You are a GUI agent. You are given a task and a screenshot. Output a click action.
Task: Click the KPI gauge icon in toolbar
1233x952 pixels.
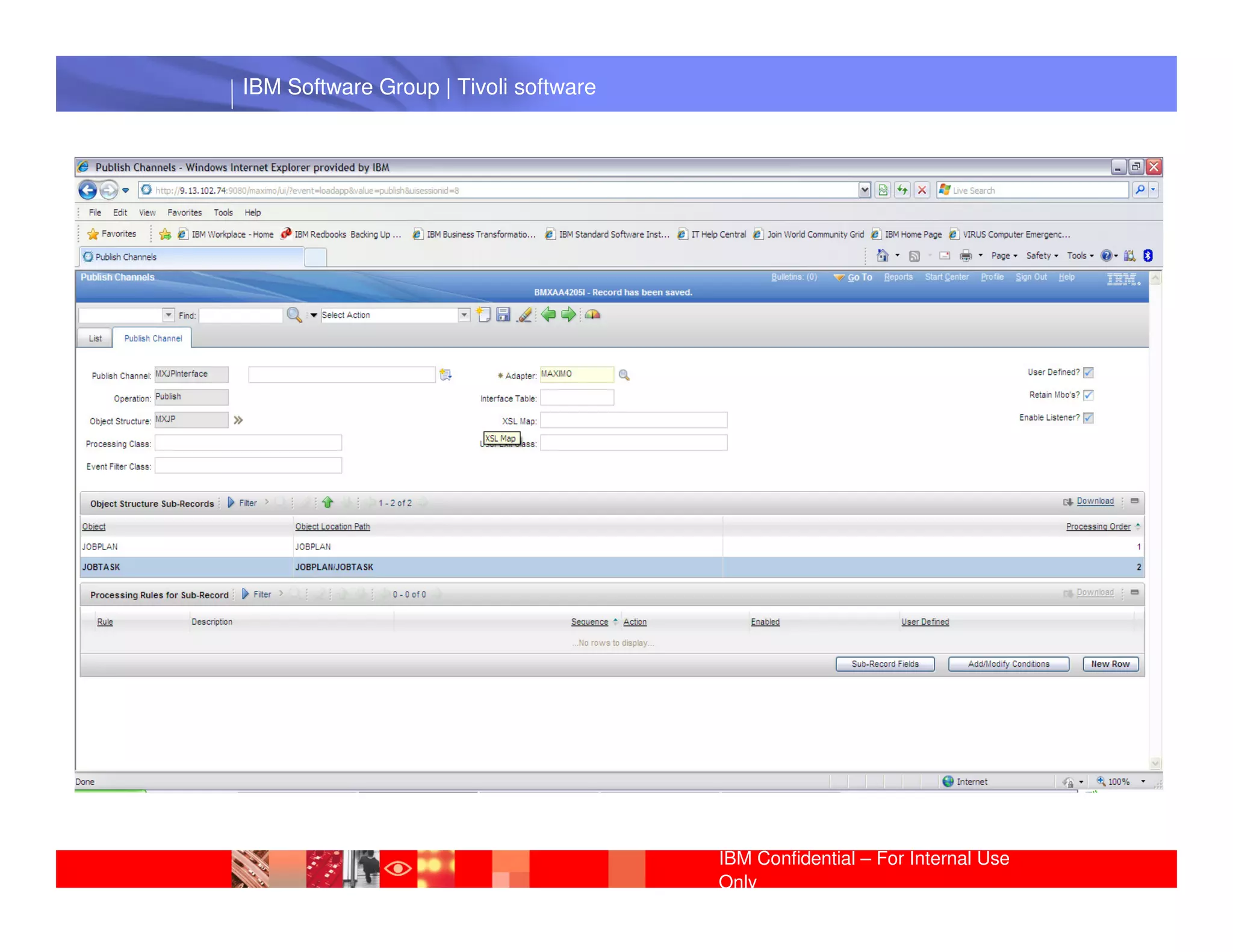(x=592, y=314)
